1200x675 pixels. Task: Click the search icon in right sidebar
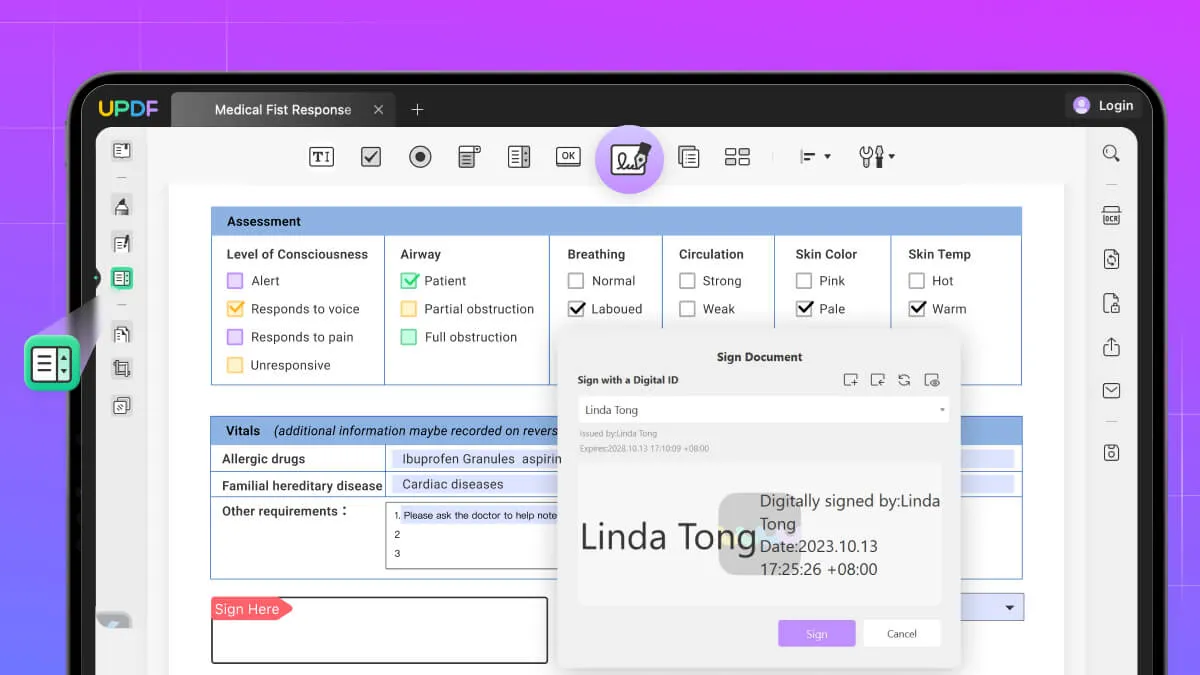click(1111, 154)
